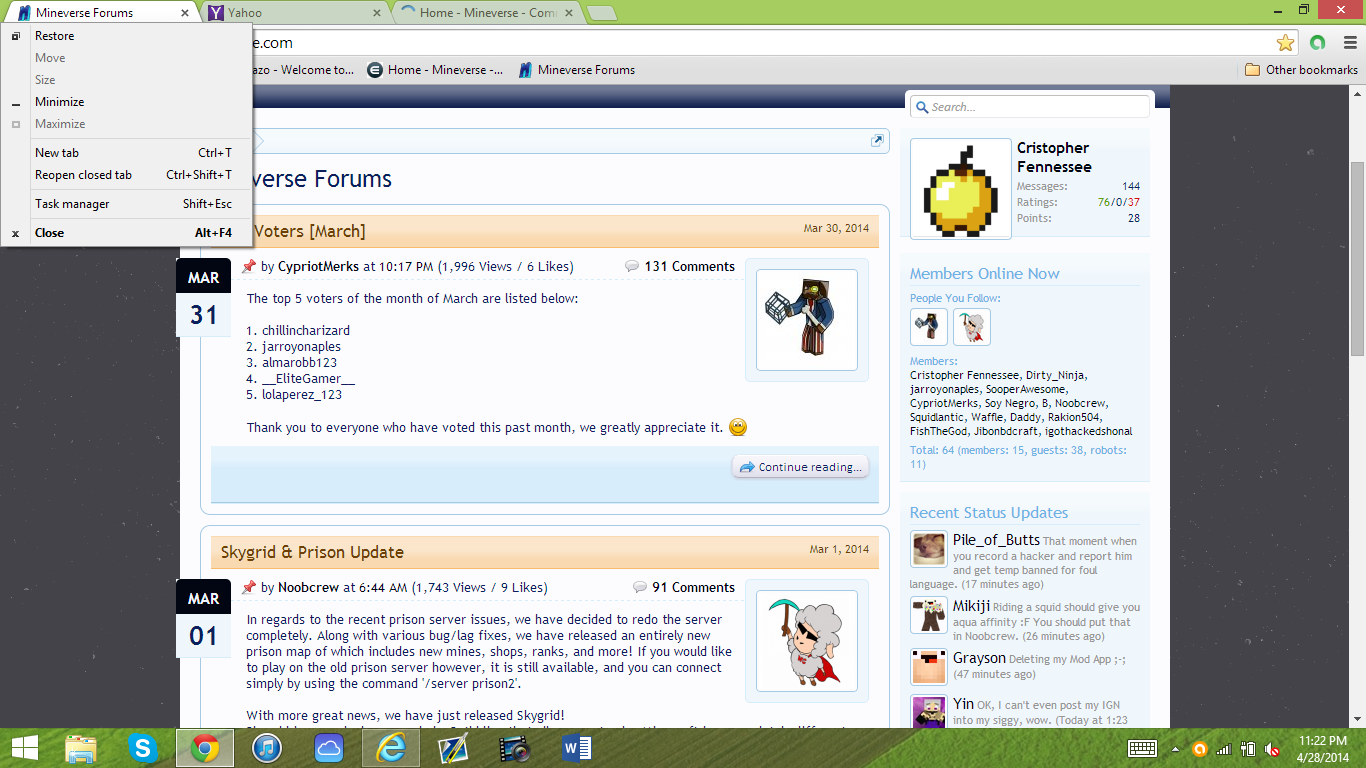
Task: Open the battery power tray icon
Action: [x=1248, y=748]
